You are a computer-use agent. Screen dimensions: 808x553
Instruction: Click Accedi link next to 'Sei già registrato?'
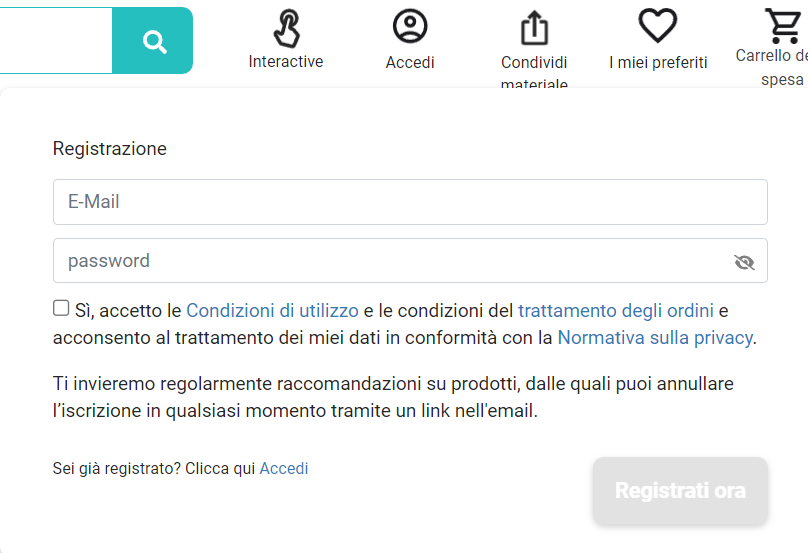(284, 468)
